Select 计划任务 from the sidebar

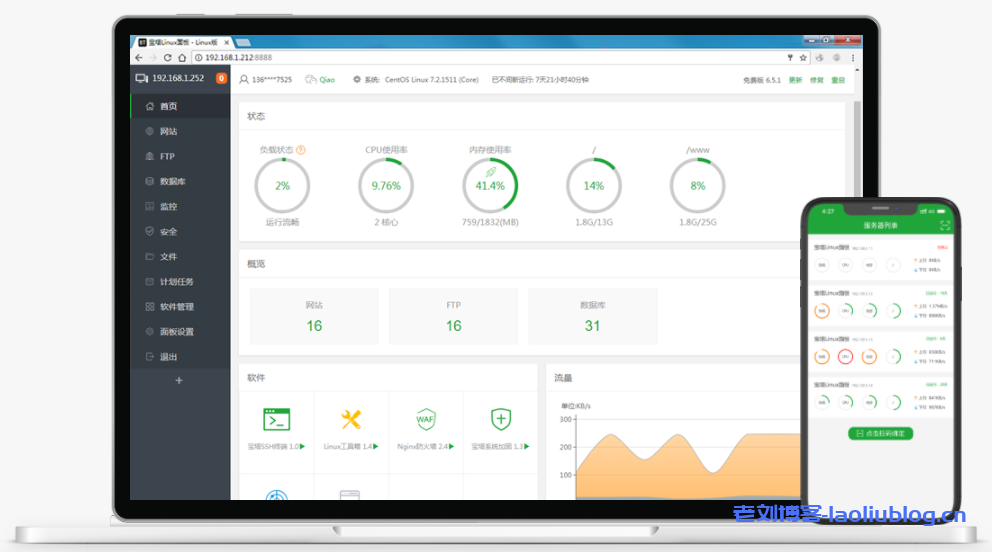[176, 282]
